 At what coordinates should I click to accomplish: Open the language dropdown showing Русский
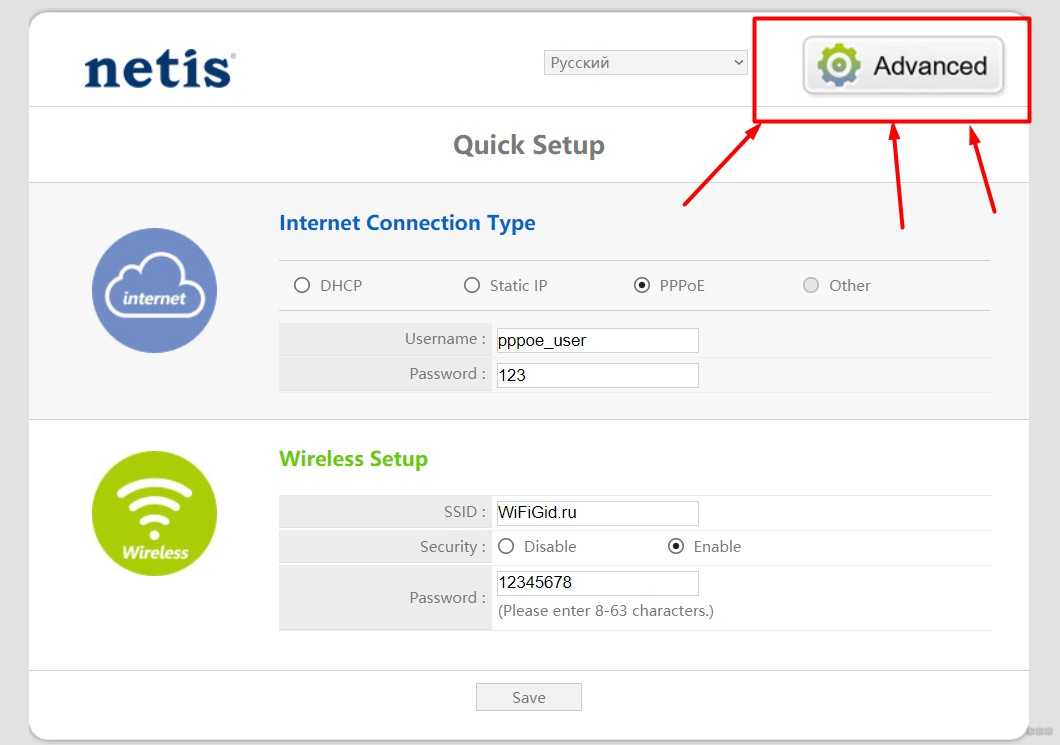(x=646, y=63)
